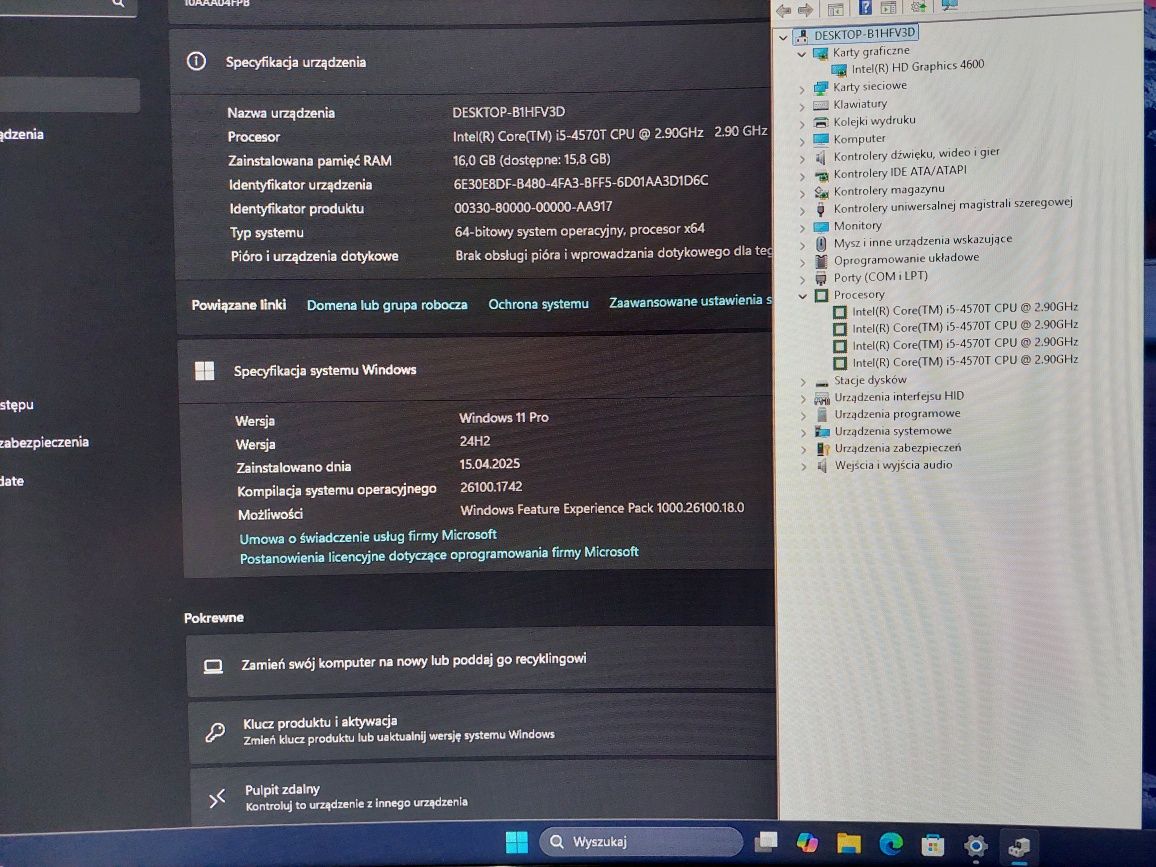The height and width of the screenshot is (867, 1156).
Task: Select first Intel Core i5-4570T processor entry
Action: 964,309
